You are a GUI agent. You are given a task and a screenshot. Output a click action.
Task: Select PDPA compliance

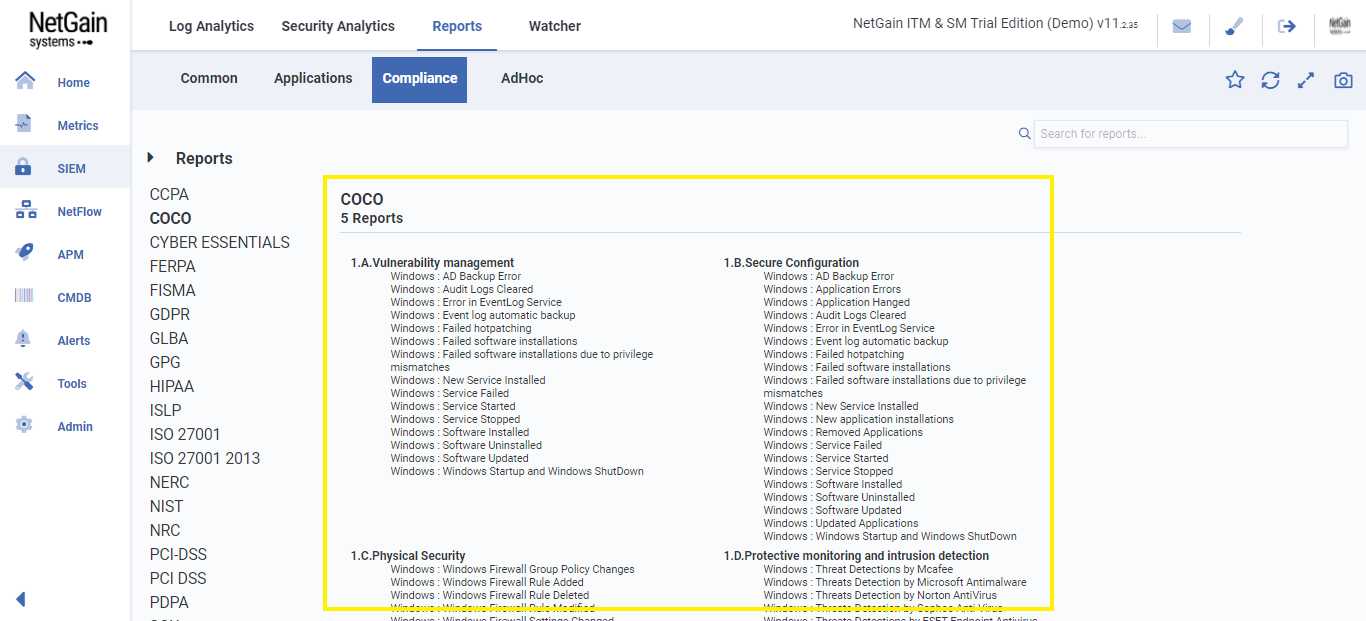pos(170,602)
